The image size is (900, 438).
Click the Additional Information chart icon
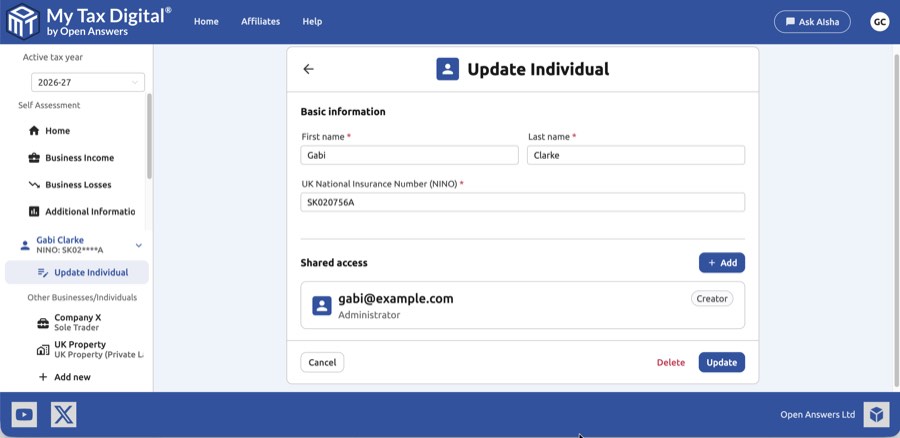(34, 211)
